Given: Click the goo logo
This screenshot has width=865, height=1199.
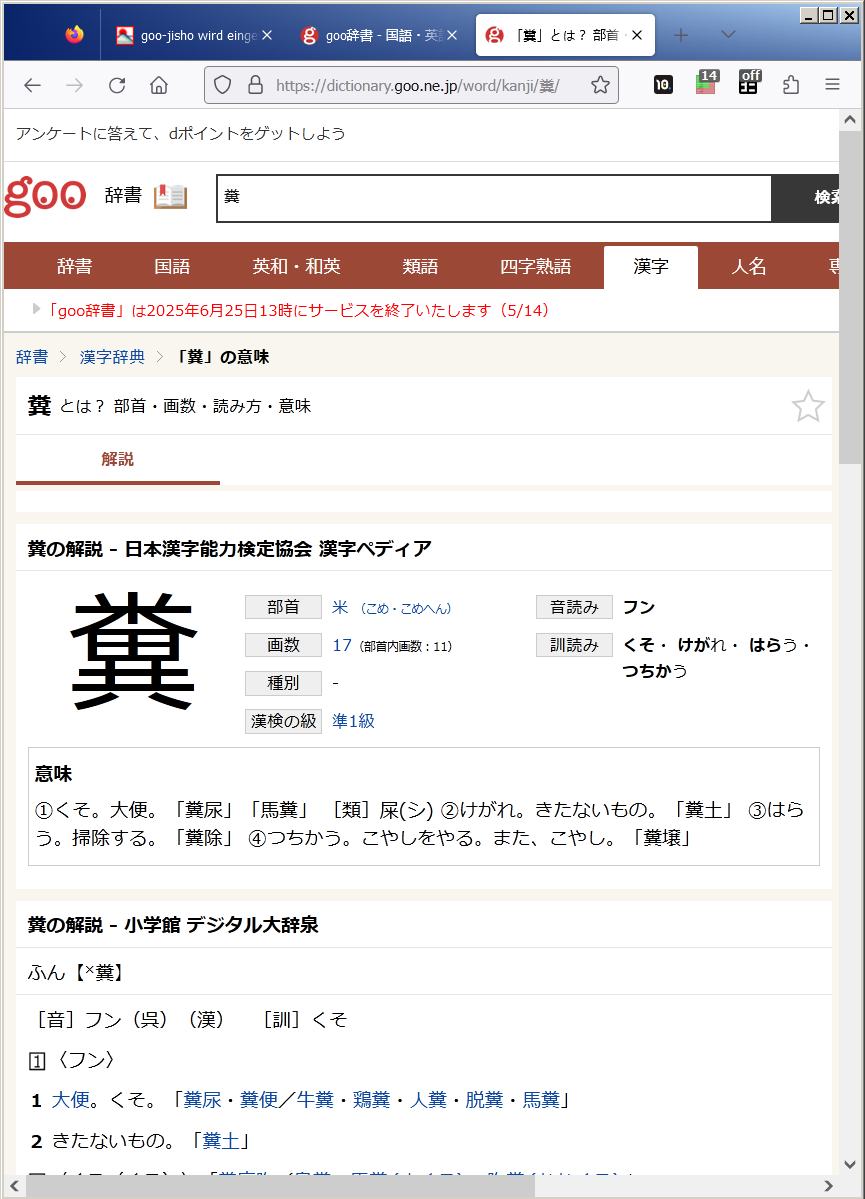Looking at the screenshot, I should [45, 197].
